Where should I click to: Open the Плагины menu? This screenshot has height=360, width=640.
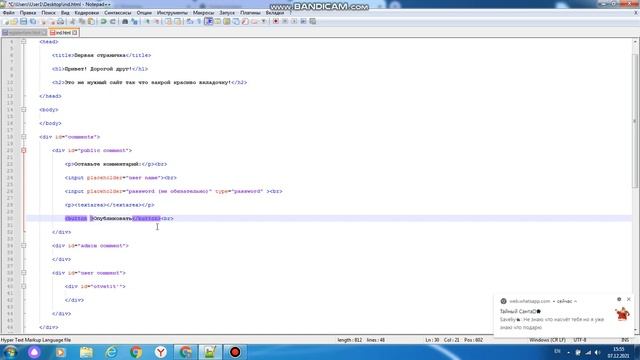(x=250, y=13)
